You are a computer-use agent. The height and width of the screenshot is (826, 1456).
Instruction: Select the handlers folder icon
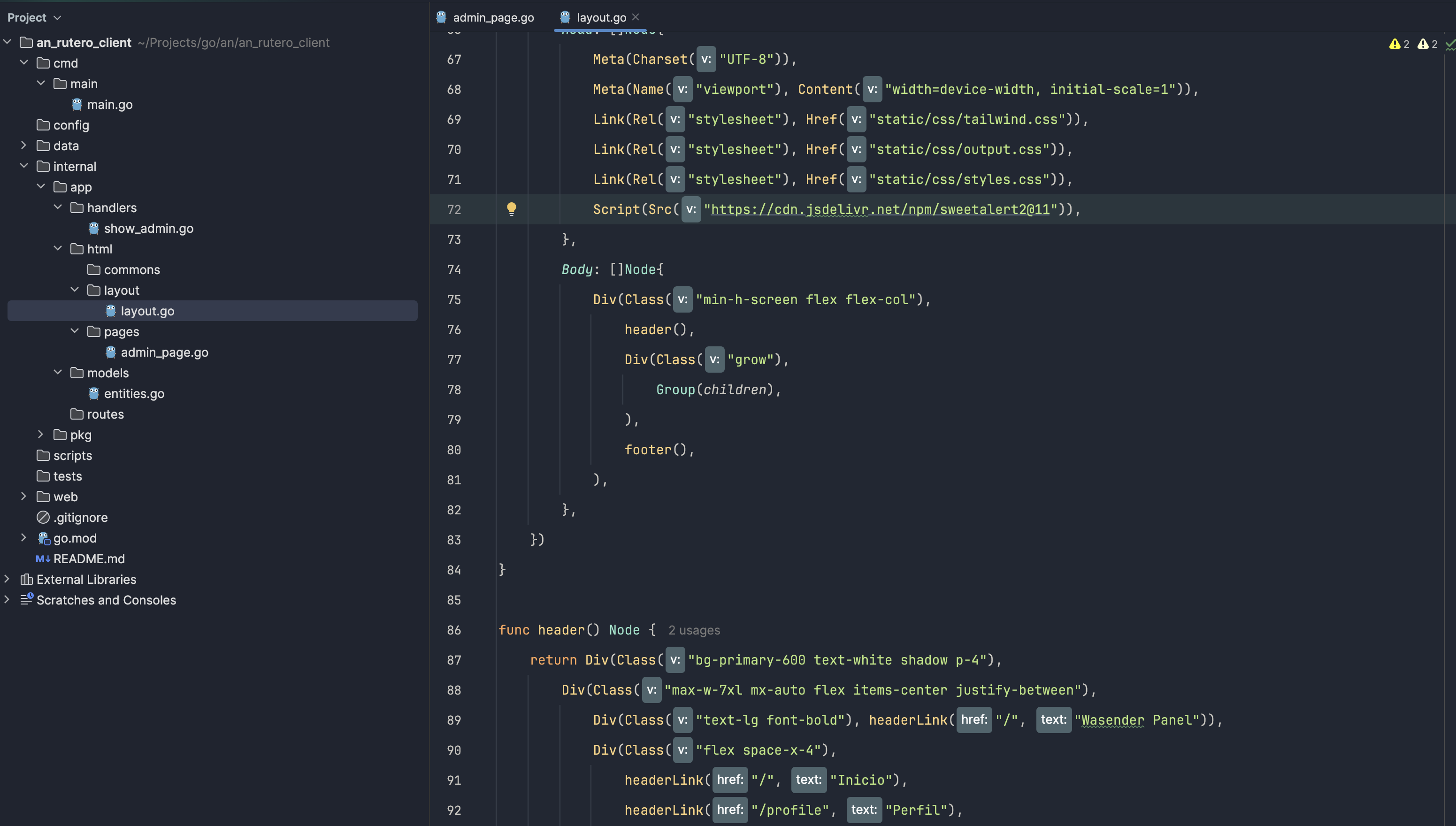pos(77,207)
